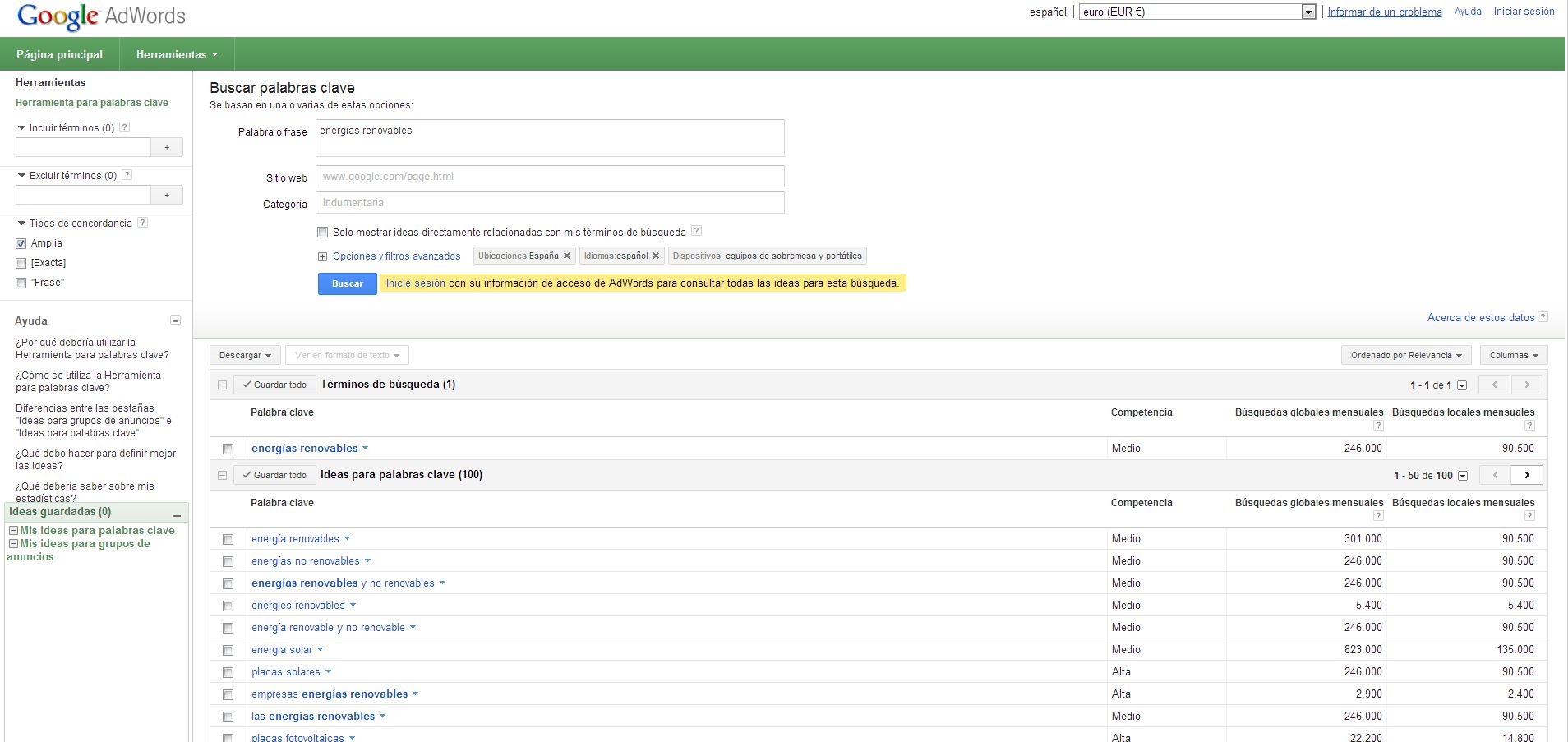The width and height of the screenshot is (1568, 742).
Task: Click into the Sitio web input field
Action: (550, 177)
